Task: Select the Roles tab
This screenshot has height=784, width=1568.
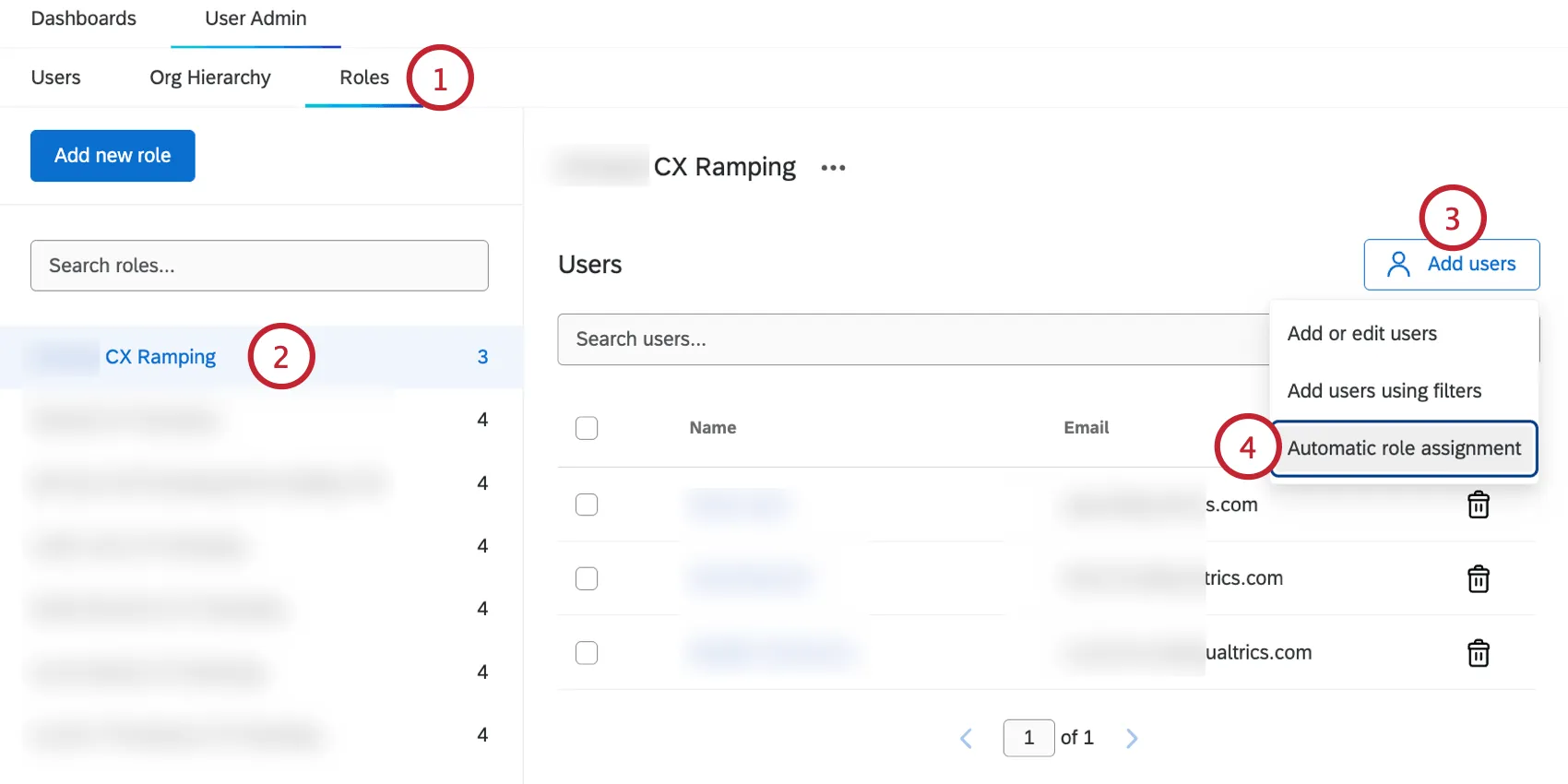Action: point(364,77)
